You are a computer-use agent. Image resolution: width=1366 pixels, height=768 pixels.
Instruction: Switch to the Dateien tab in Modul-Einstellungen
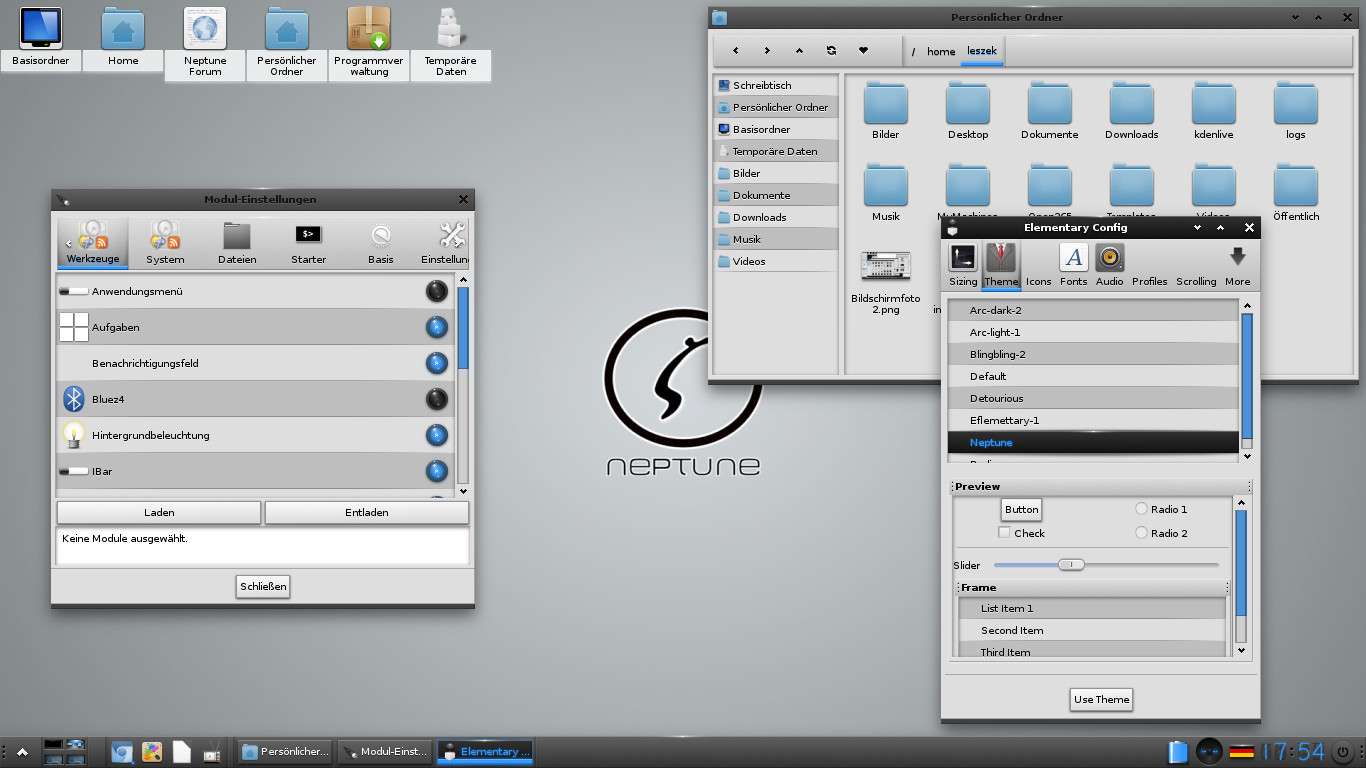click(237, 244)
